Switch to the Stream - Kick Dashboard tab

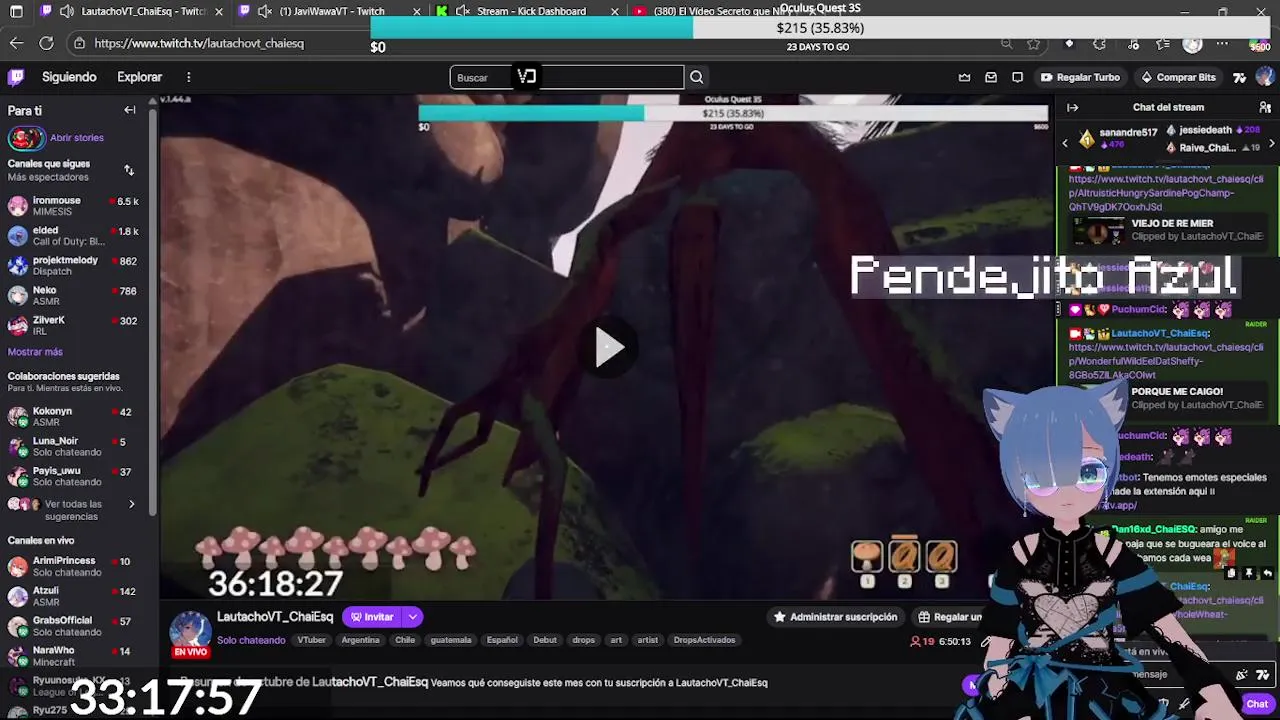pos(530,11)
